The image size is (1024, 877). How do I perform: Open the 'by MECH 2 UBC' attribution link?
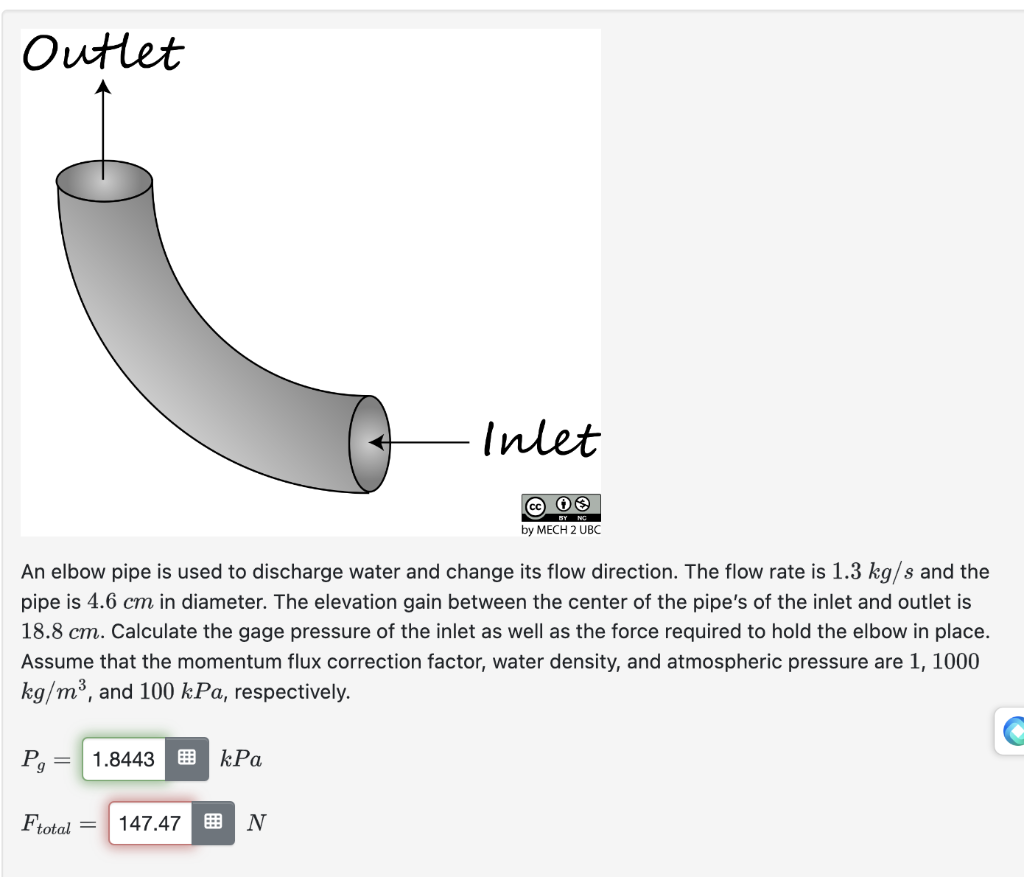coord(561,530)
